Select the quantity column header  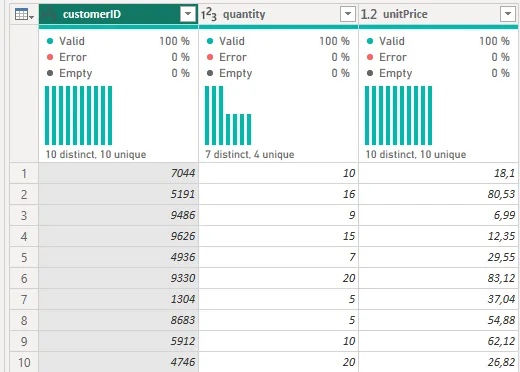click(x=278, y=14)
